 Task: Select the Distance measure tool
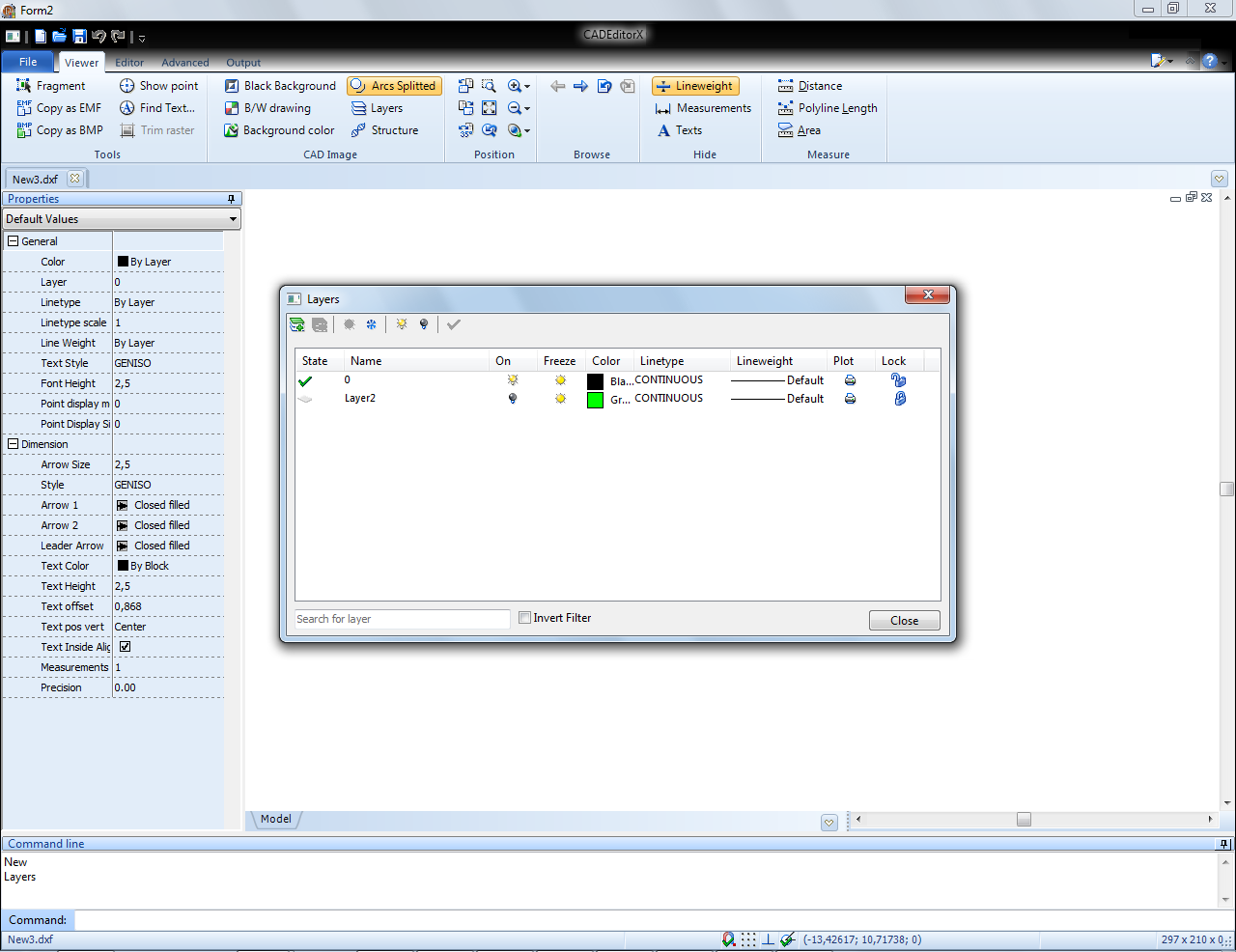[809, 86]
